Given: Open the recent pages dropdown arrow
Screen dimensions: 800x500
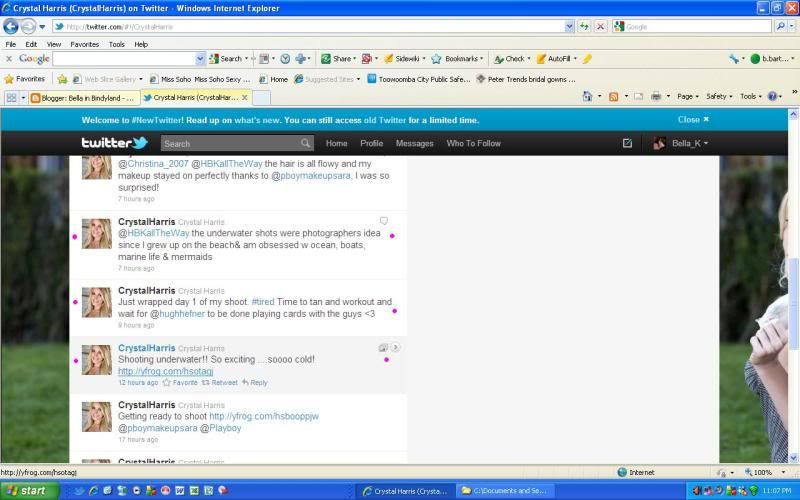Looking at the screenshot, I should [42, 26].
